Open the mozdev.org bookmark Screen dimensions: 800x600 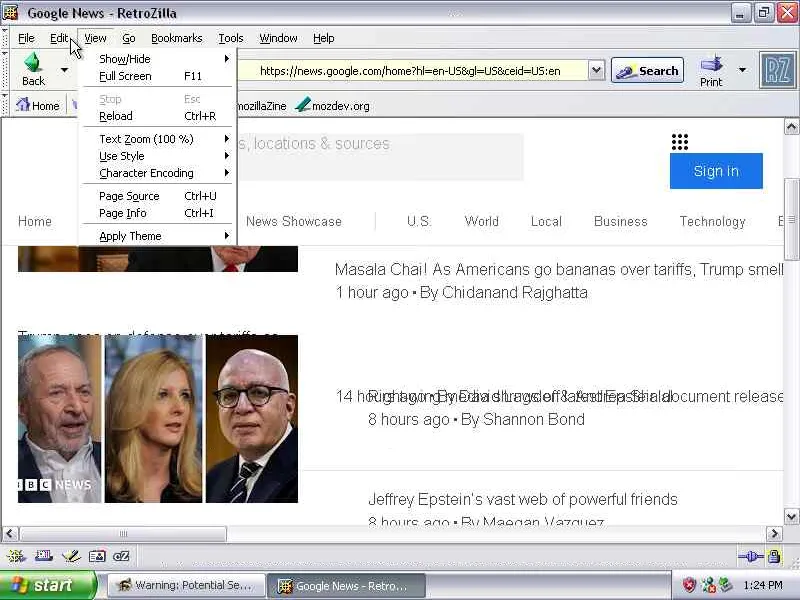click(x=333, y=106)
